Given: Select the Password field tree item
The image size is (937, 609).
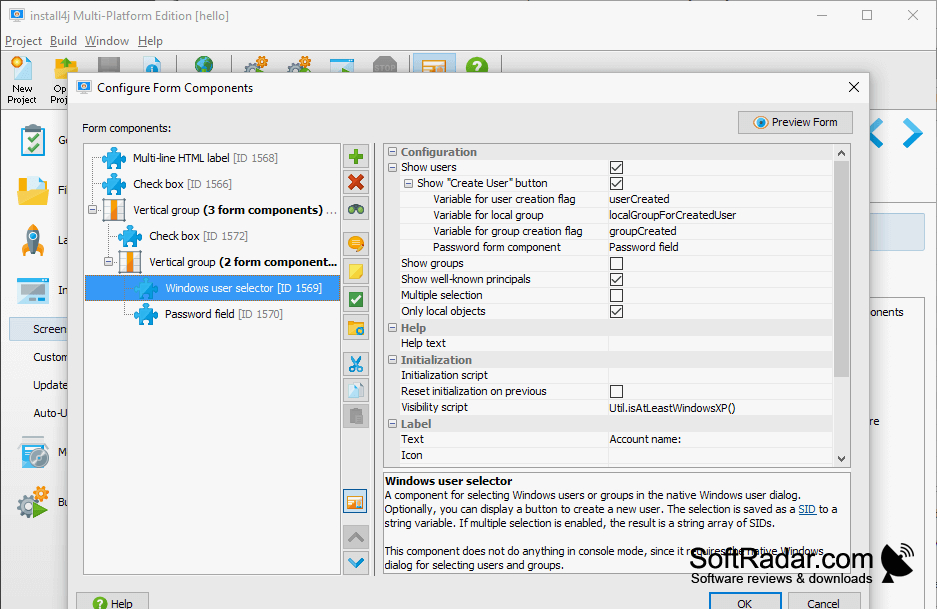Looking at the screenshot, I should (x=223, y=314).
